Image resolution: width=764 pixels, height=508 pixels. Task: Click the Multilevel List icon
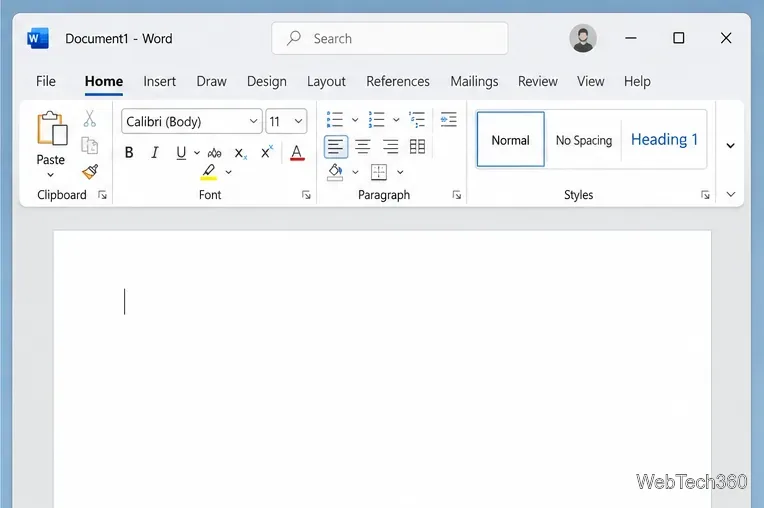(x=417, y=119)
